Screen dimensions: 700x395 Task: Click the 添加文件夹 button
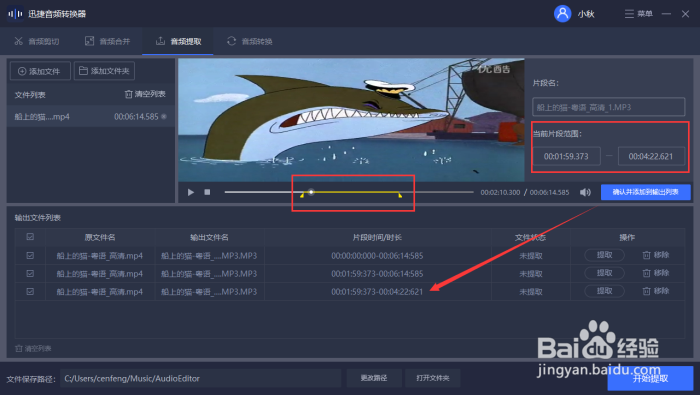(x=104, y=71)
